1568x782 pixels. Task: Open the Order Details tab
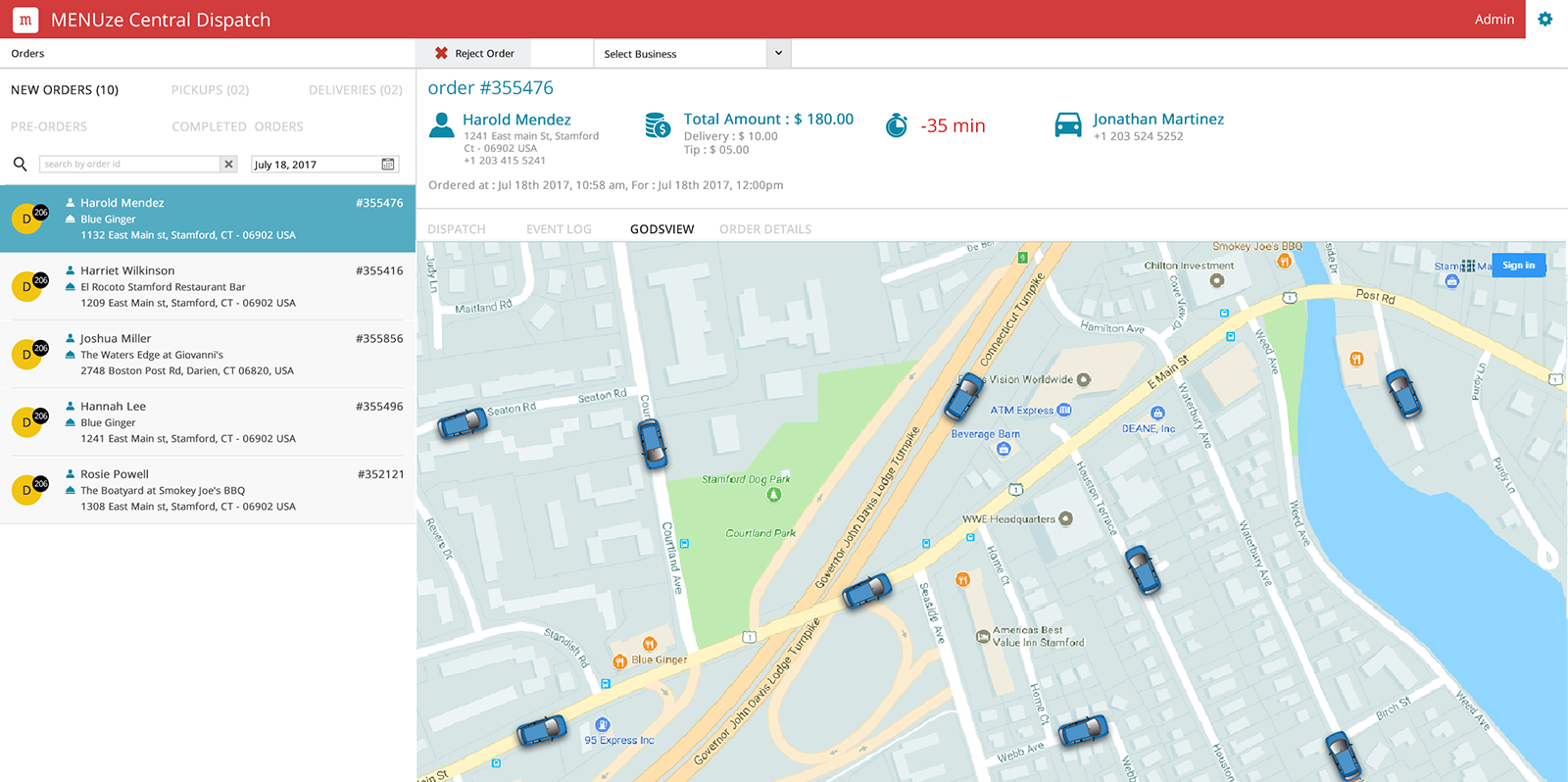pos(765,229)
